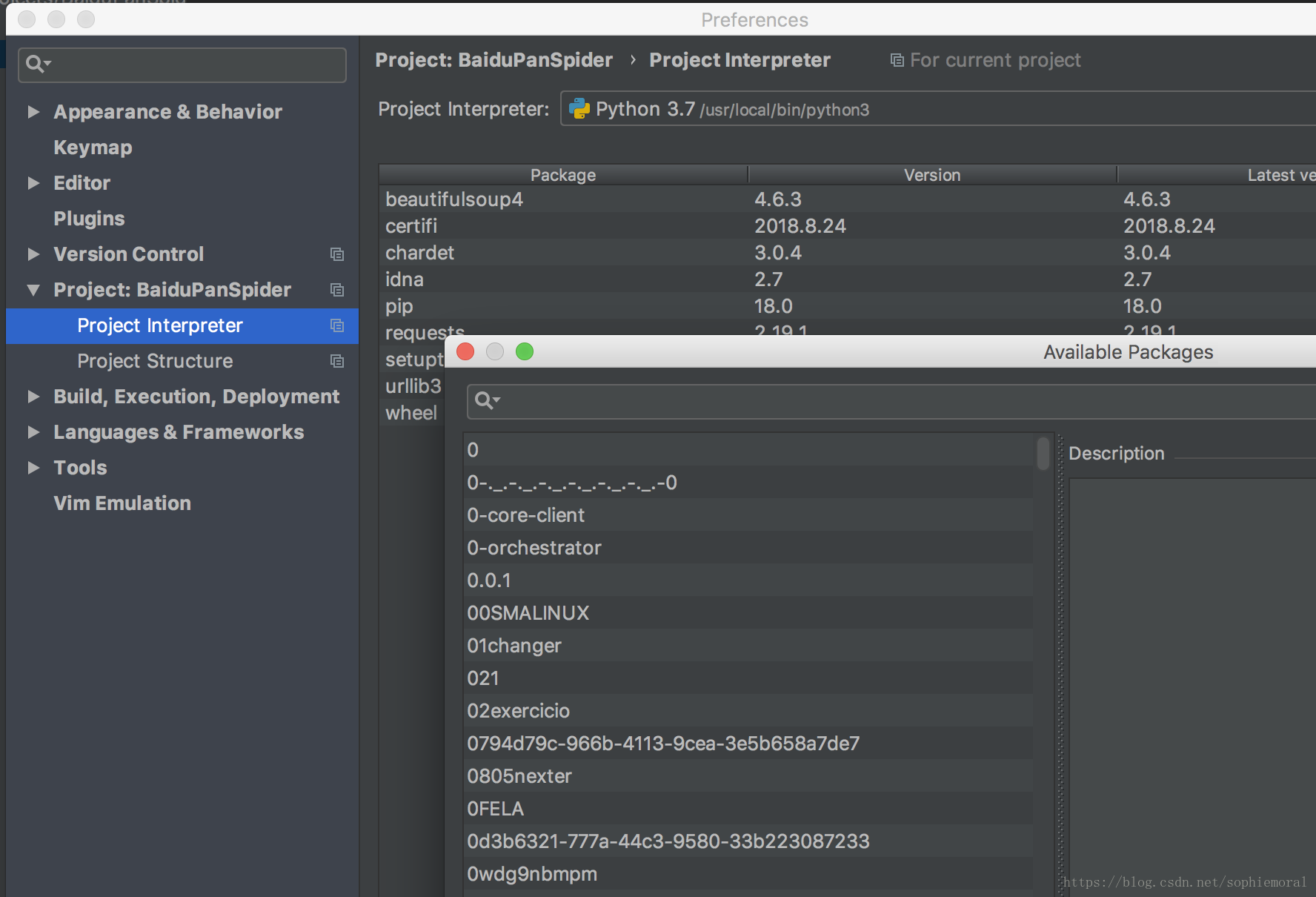The image size is (1316, 897).
Task: Open Plugins settings
Action: click(89, 219)
